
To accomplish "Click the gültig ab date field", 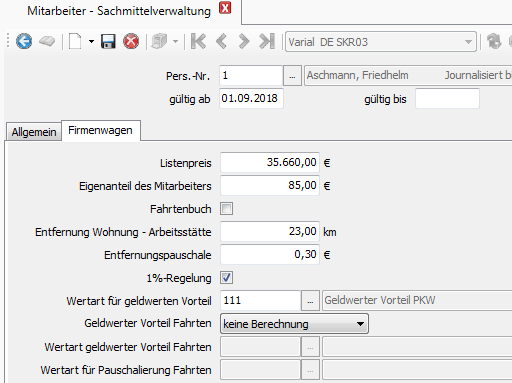I will click(x=251, y=98).
